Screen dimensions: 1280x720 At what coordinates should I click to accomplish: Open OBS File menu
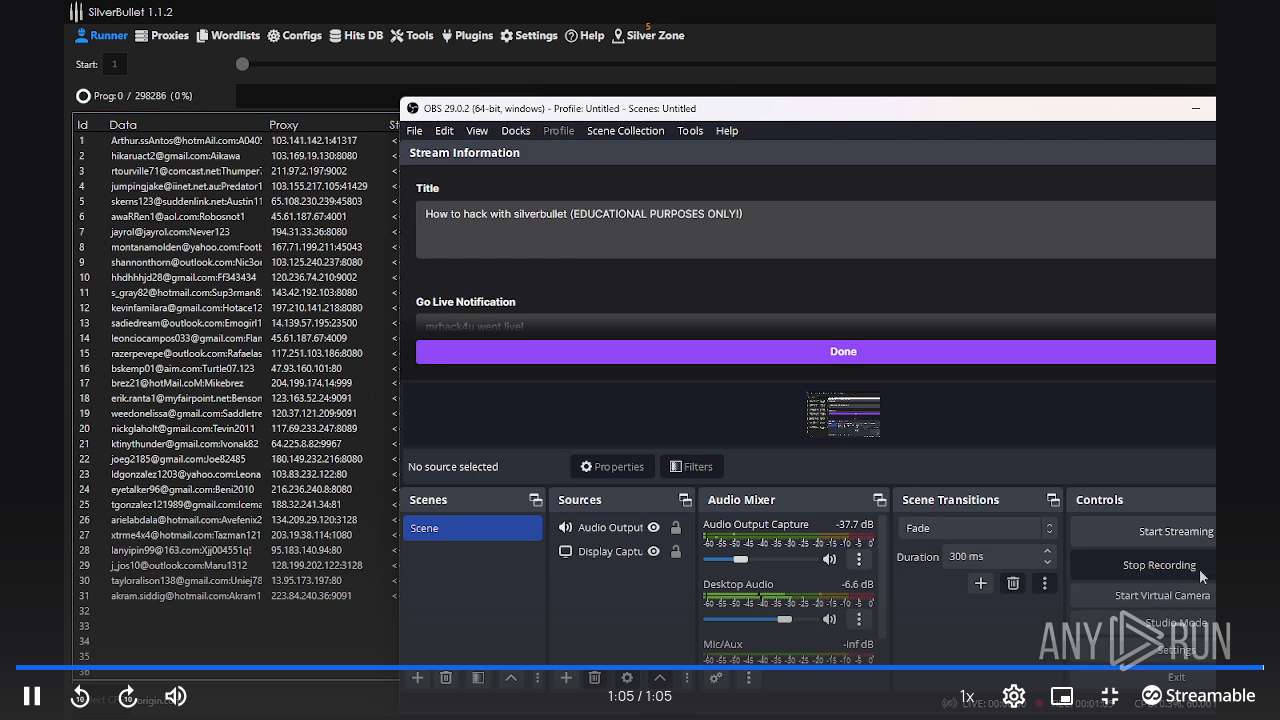coord(414,130)
